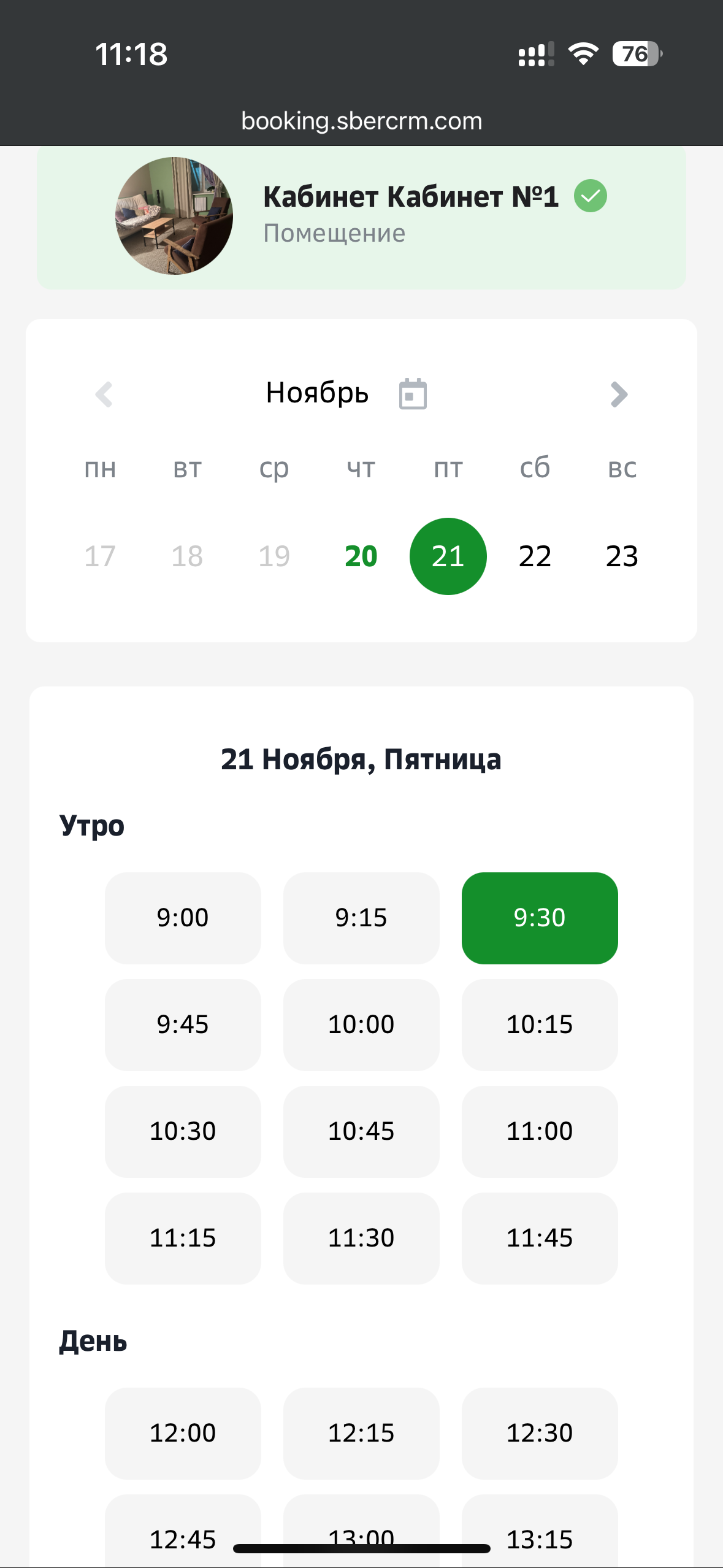Tap the Кабинет №1 room photo
The image size is (723, 1568).
174,216
